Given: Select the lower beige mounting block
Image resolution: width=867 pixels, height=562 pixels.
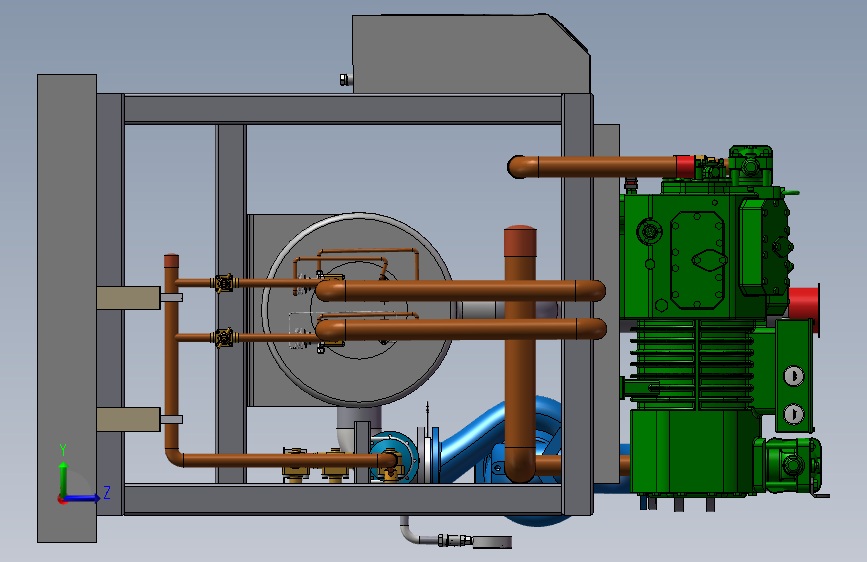Looking at the screenshot, I should click(128, 419).
